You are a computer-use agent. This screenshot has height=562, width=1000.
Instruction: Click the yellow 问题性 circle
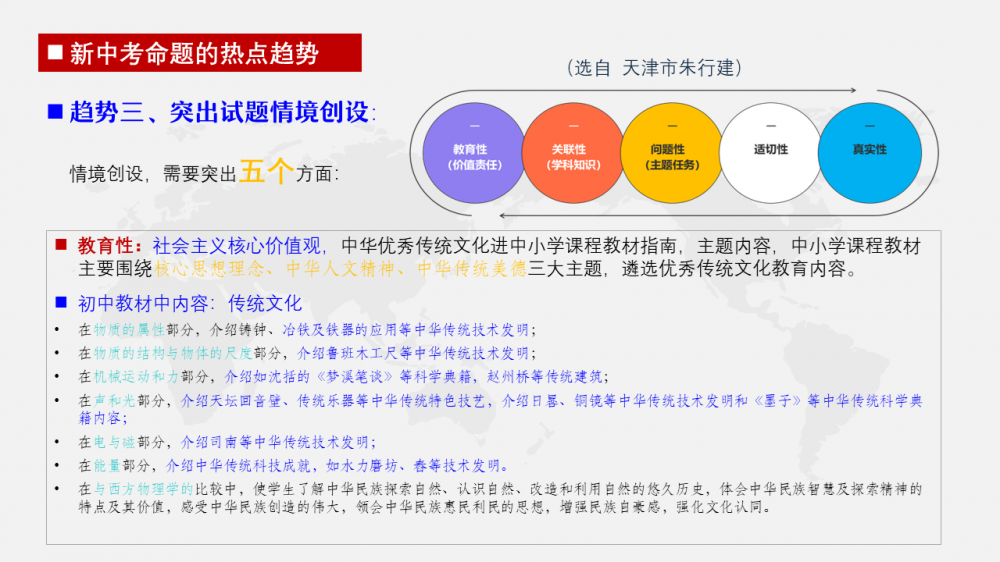(671, 152)
